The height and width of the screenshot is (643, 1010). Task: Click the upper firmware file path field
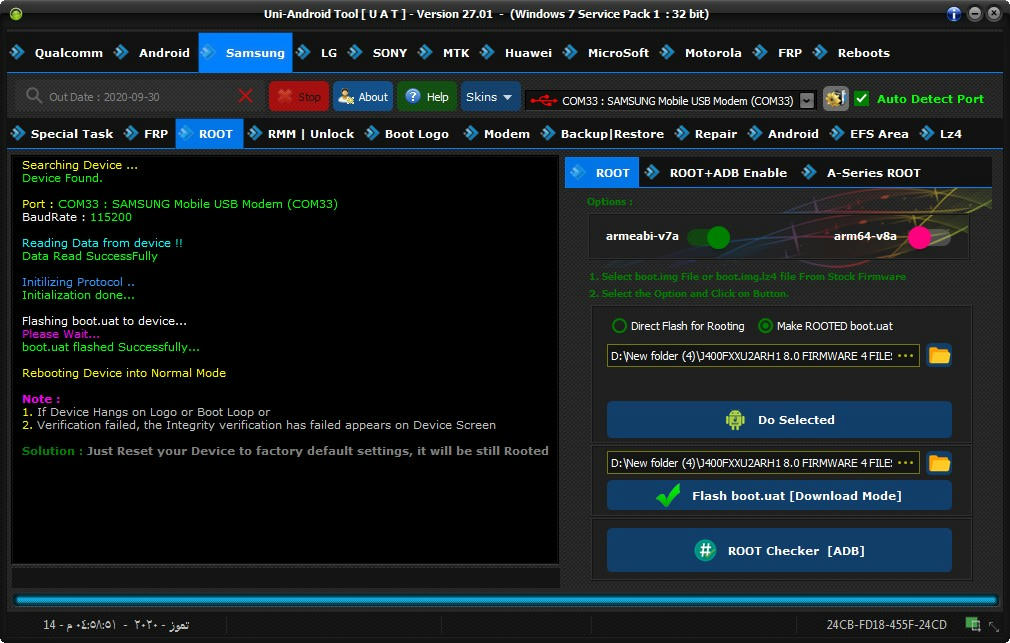(763, 356)
